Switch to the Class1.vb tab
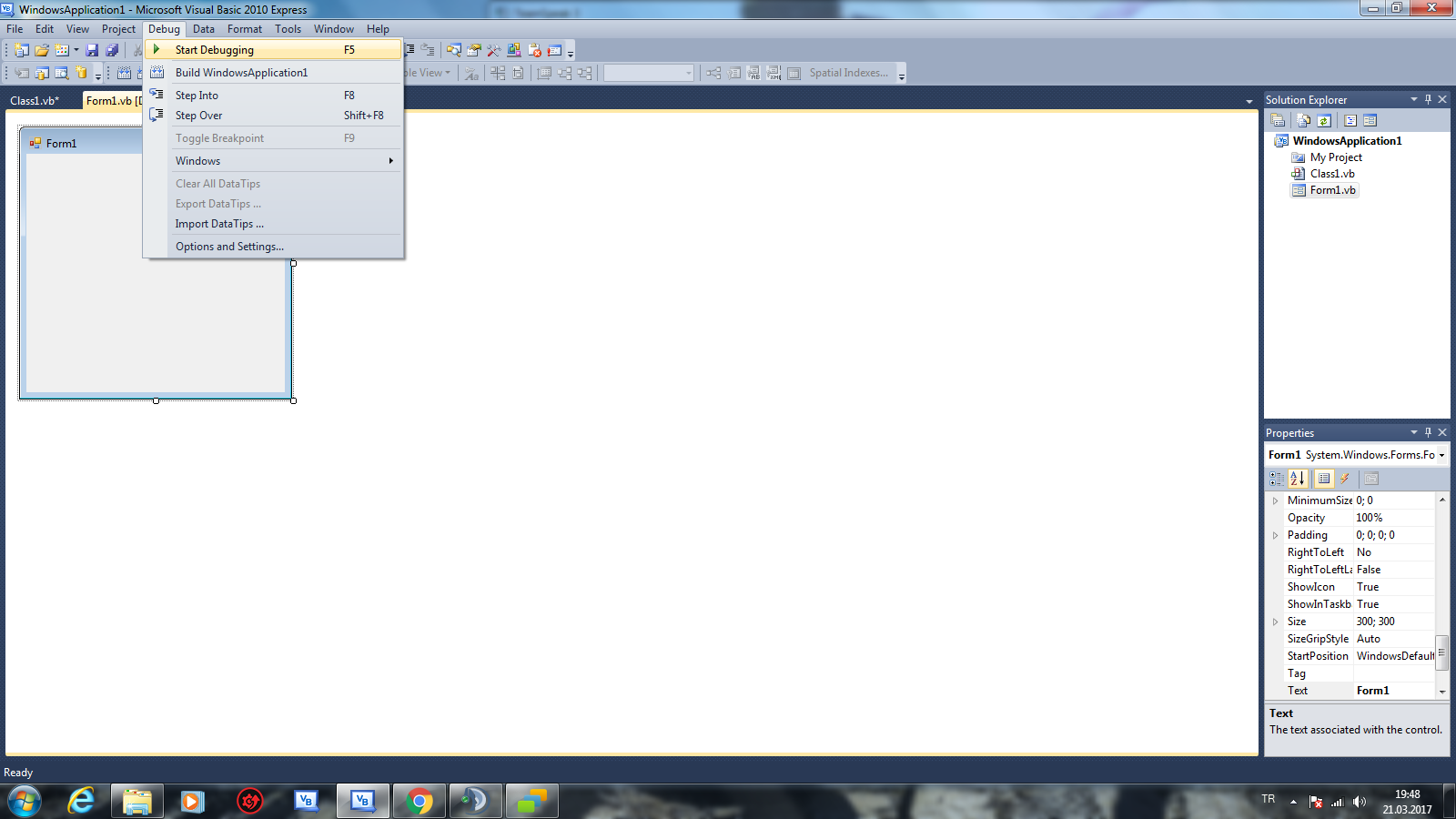The image size is (1456, 819). pyautogui.click(x=35, y=101)
